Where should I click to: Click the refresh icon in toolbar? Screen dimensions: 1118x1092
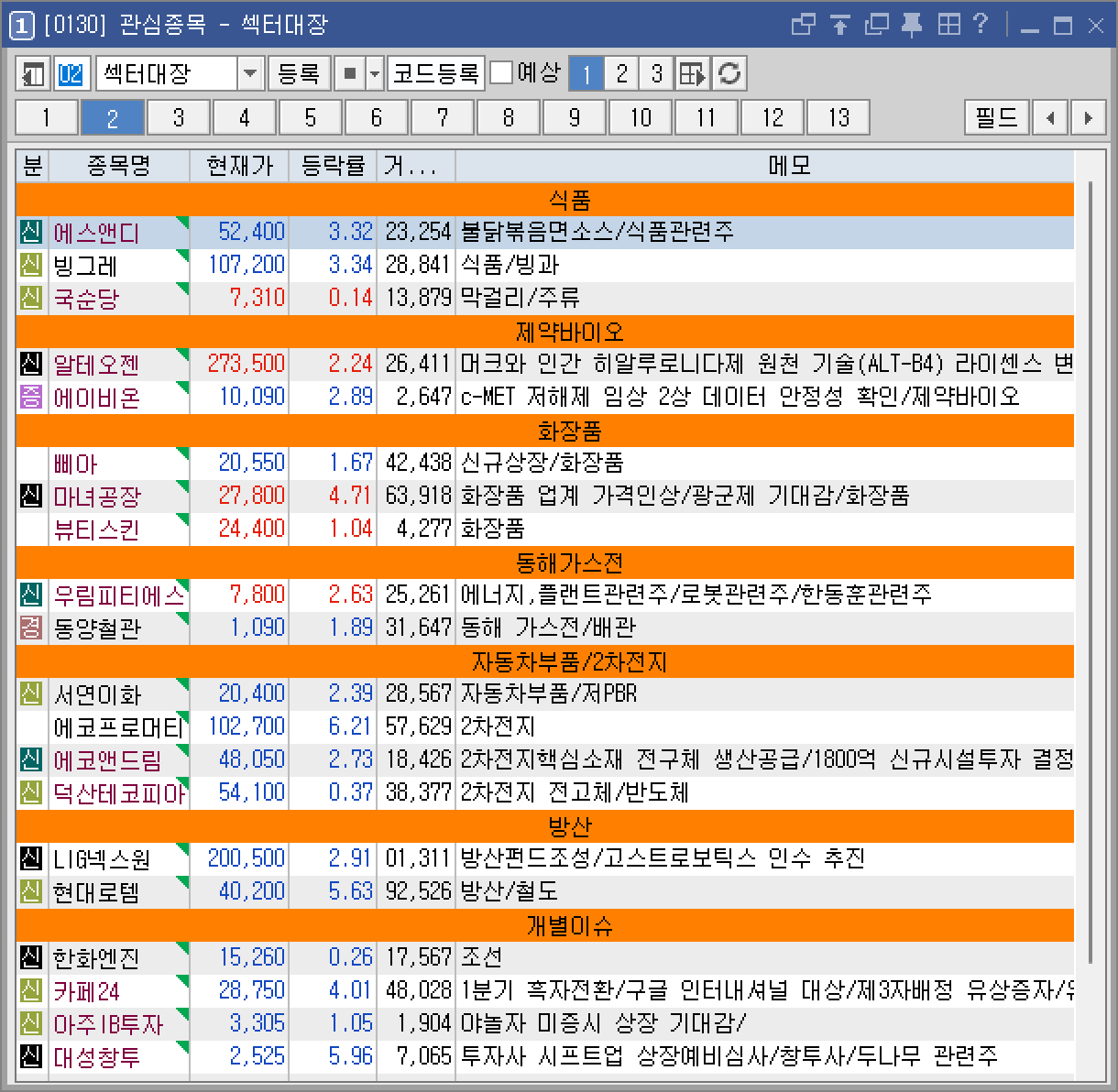tap(729, 74)
